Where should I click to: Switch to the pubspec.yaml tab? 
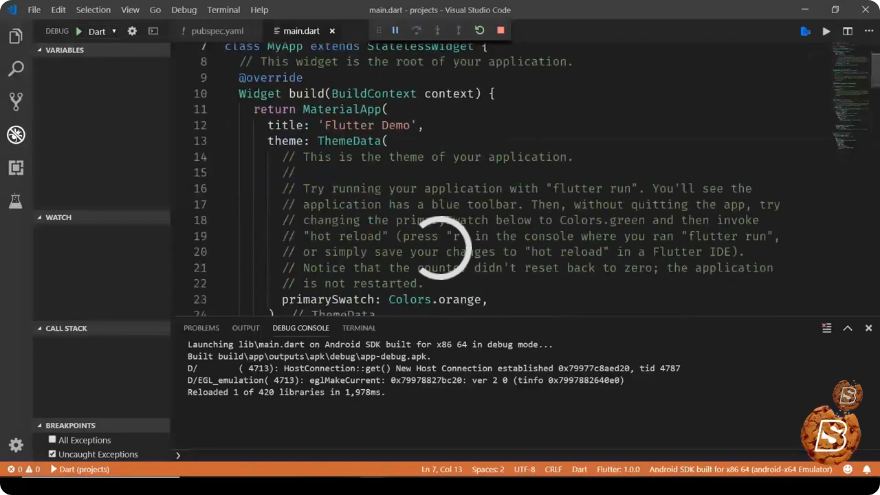[217, 31]
